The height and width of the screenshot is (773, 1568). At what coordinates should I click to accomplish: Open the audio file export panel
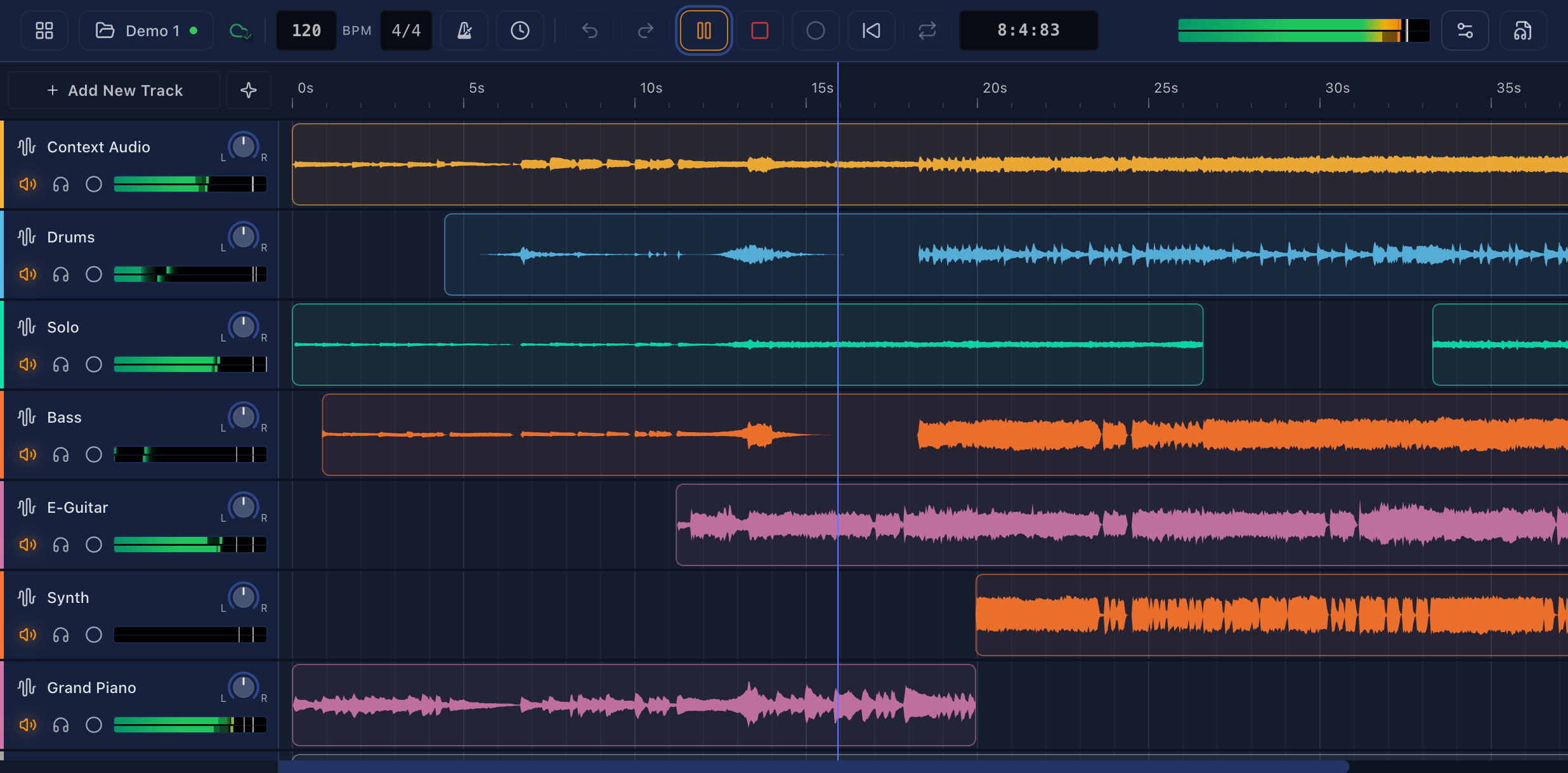[1522, 30]
